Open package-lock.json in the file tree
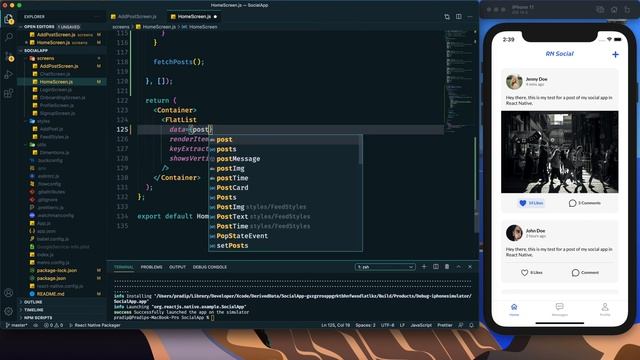This screenshot has width=640, height=360. coord(57,270)
